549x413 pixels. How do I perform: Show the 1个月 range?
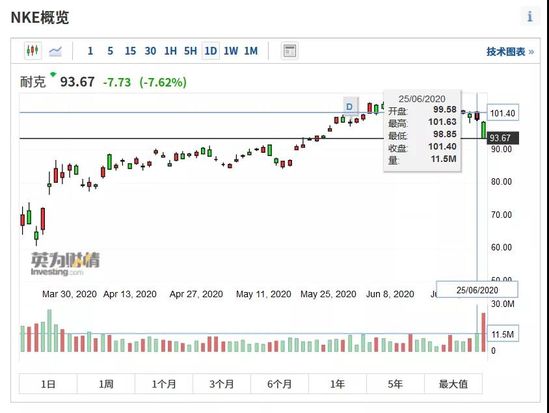164,384
